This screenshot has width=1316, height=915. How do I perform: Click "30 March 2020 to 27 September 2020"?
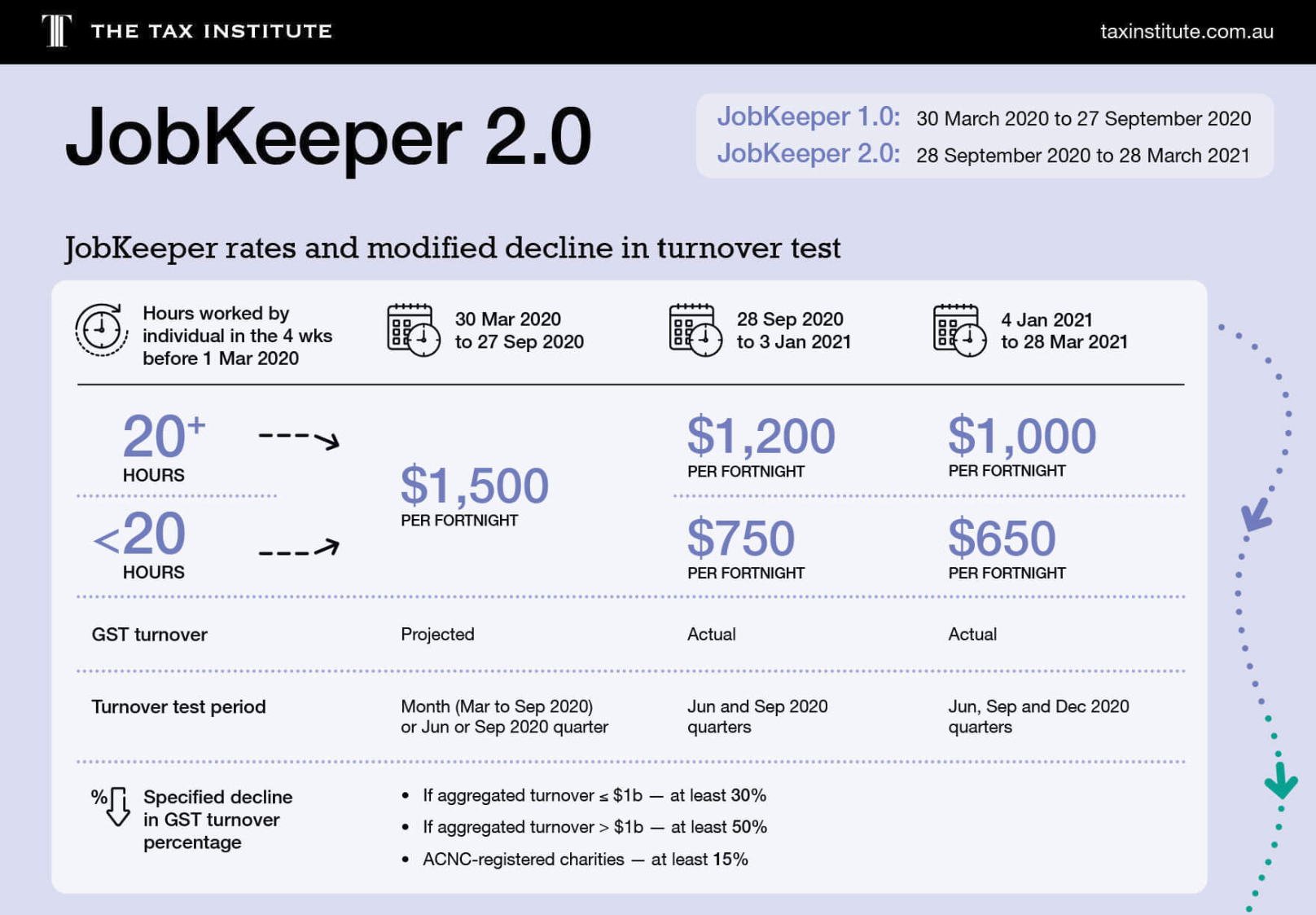(1083, 118)
